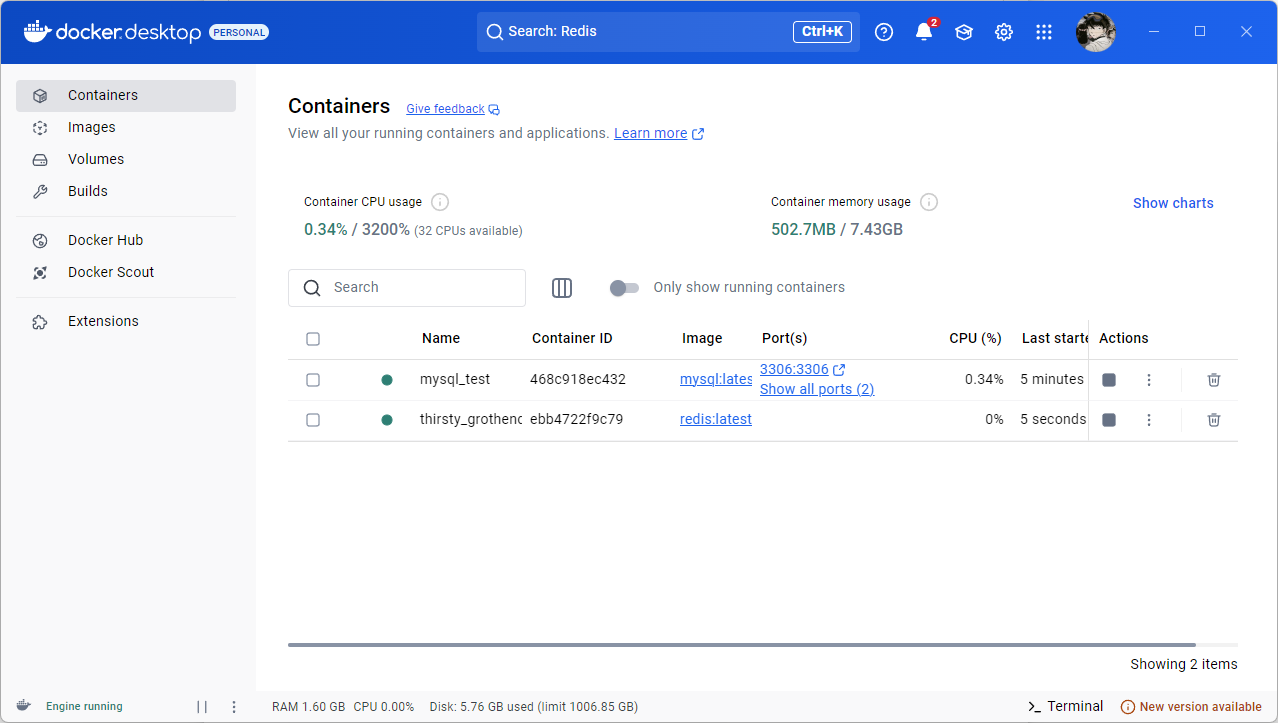
Task: Open the redis:latest image link
Action: click(715, 420)
